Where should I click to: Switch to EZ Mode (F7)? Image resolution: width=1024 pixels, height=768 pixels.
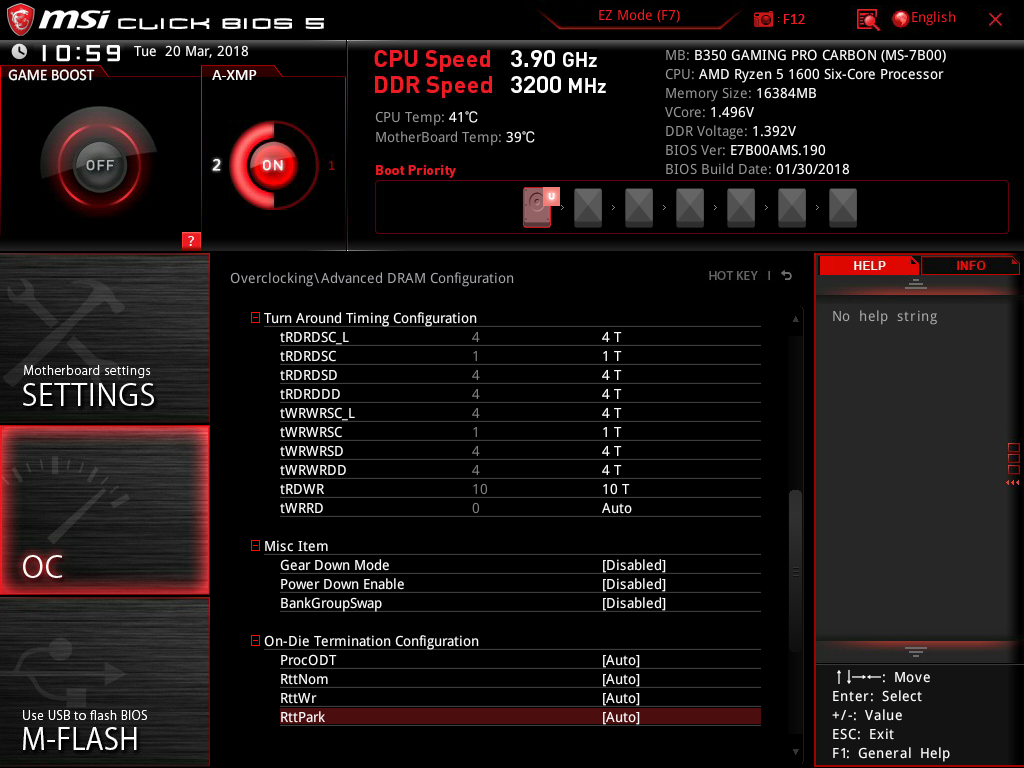pos(639,15)
